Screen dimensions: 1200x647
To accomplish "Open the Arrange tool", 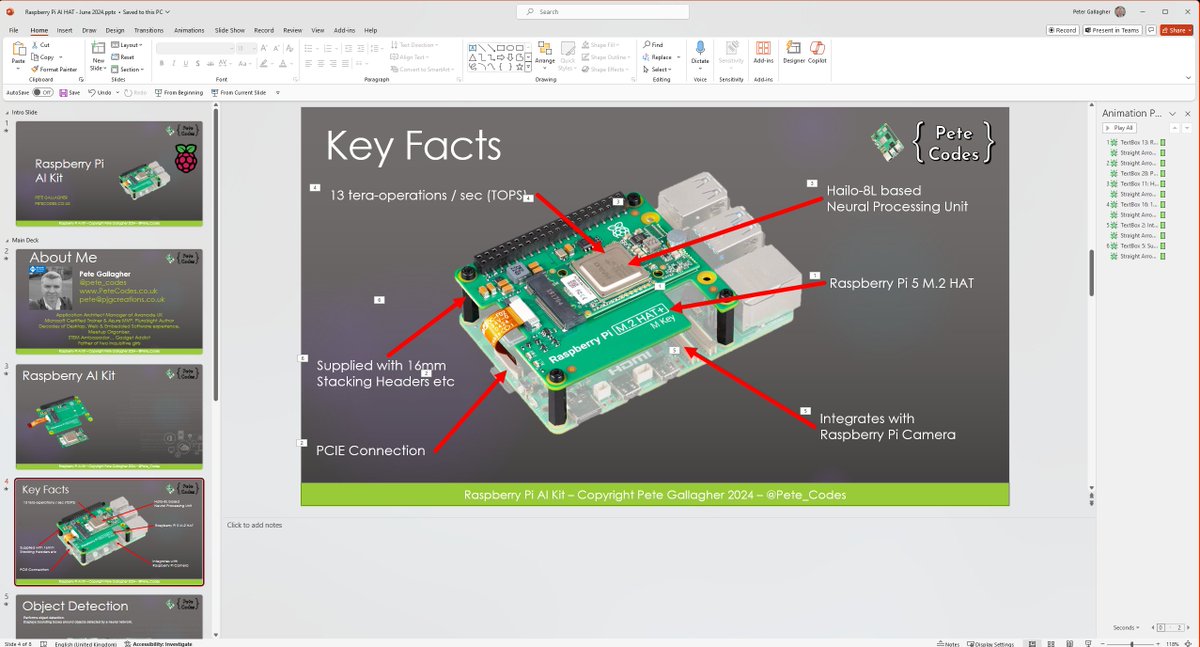I will pos(545,55).
